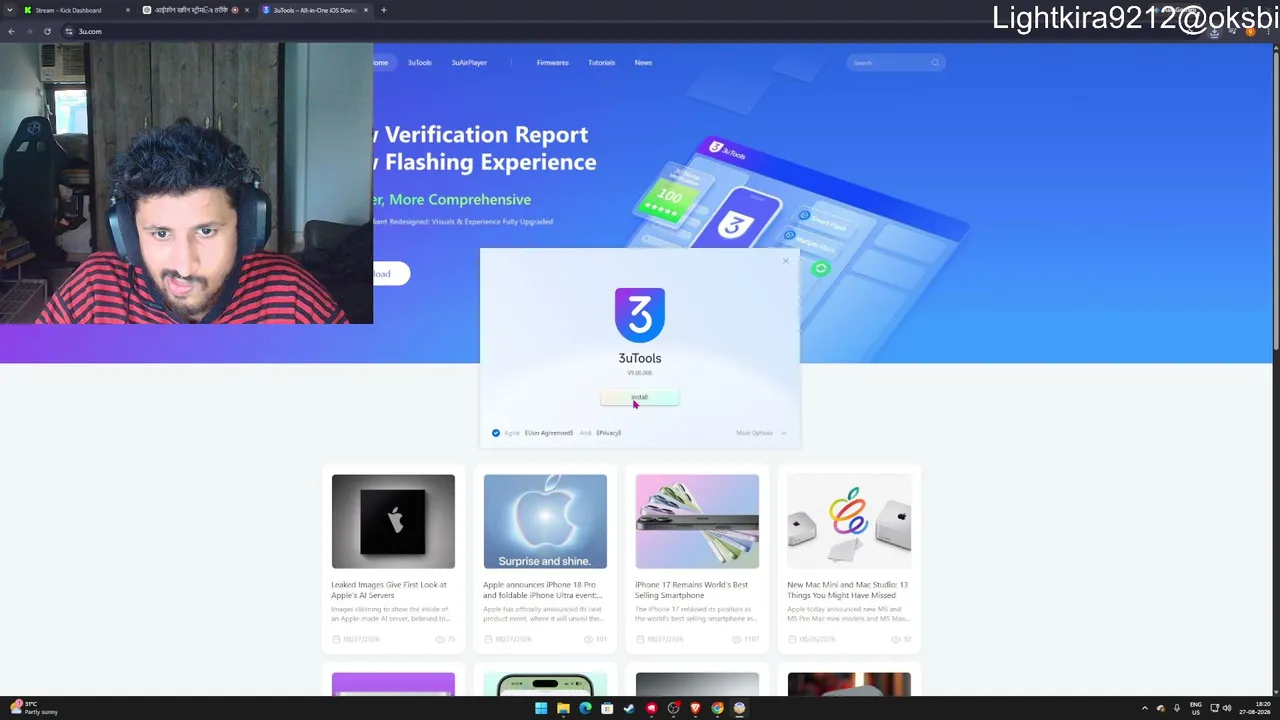Open the Mac Mini and Mac Studio thumbnail

tap(849, 521)
